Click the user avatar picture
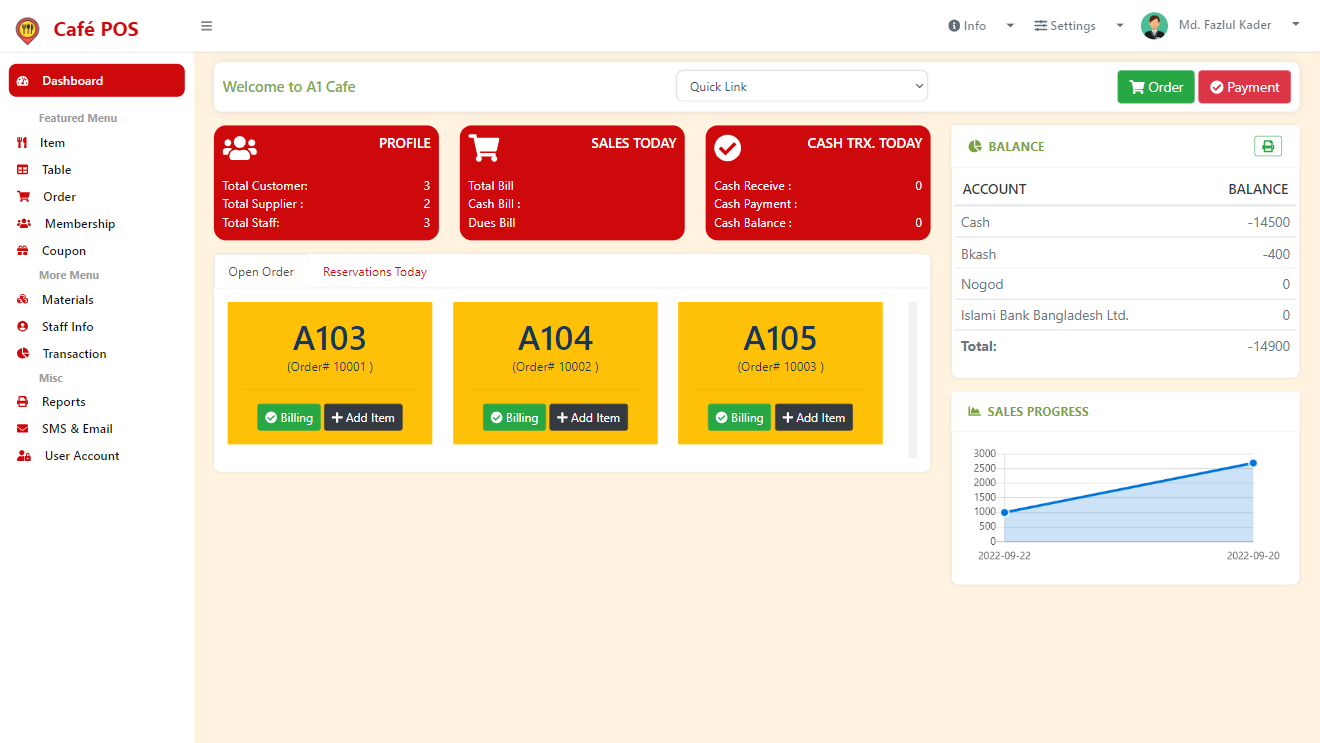This screenshot has width=1320, height=743. pos(1155,26)
